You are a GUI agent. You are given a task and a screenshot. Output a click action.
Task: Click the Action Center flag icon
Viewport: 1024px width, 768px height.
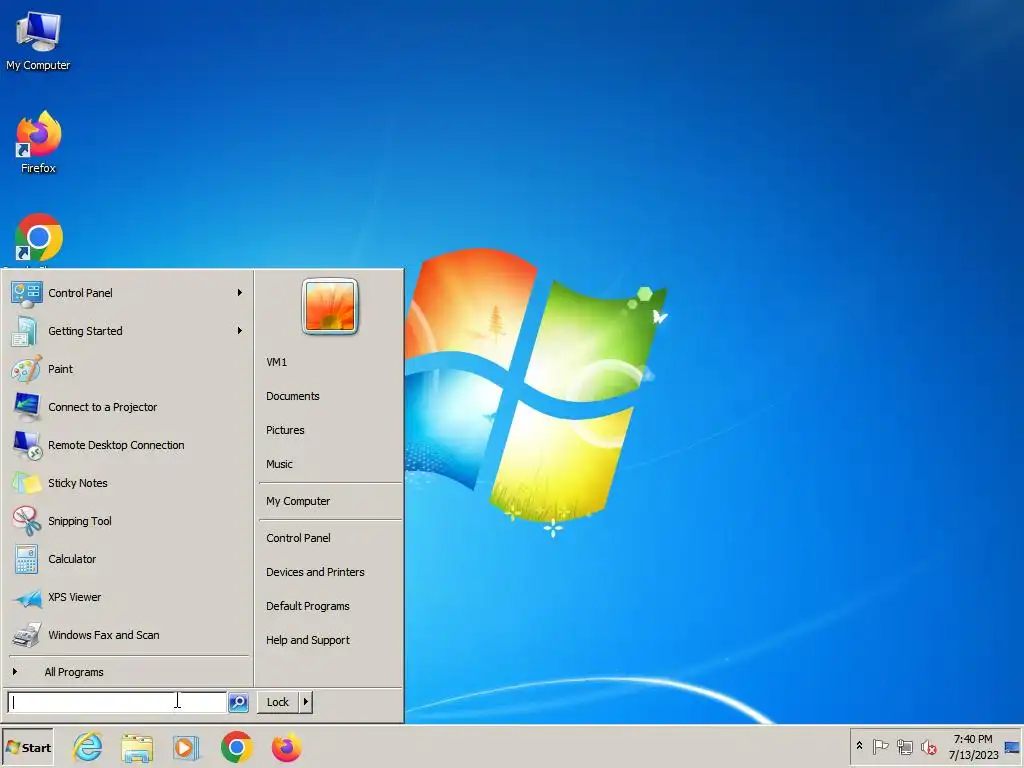click(x=880, y=746)
